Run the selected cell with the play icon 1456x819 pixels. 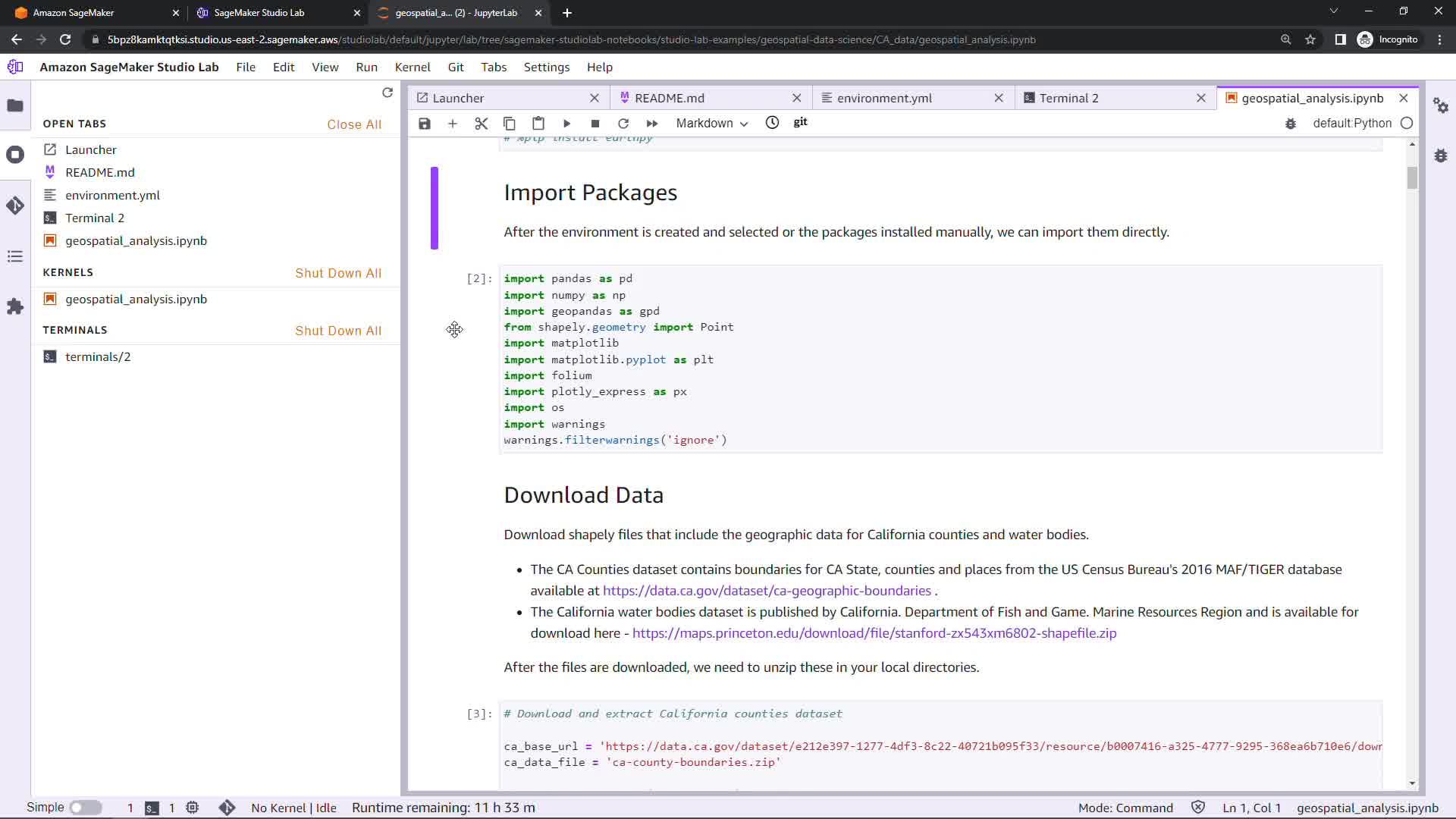coord(566,124)
